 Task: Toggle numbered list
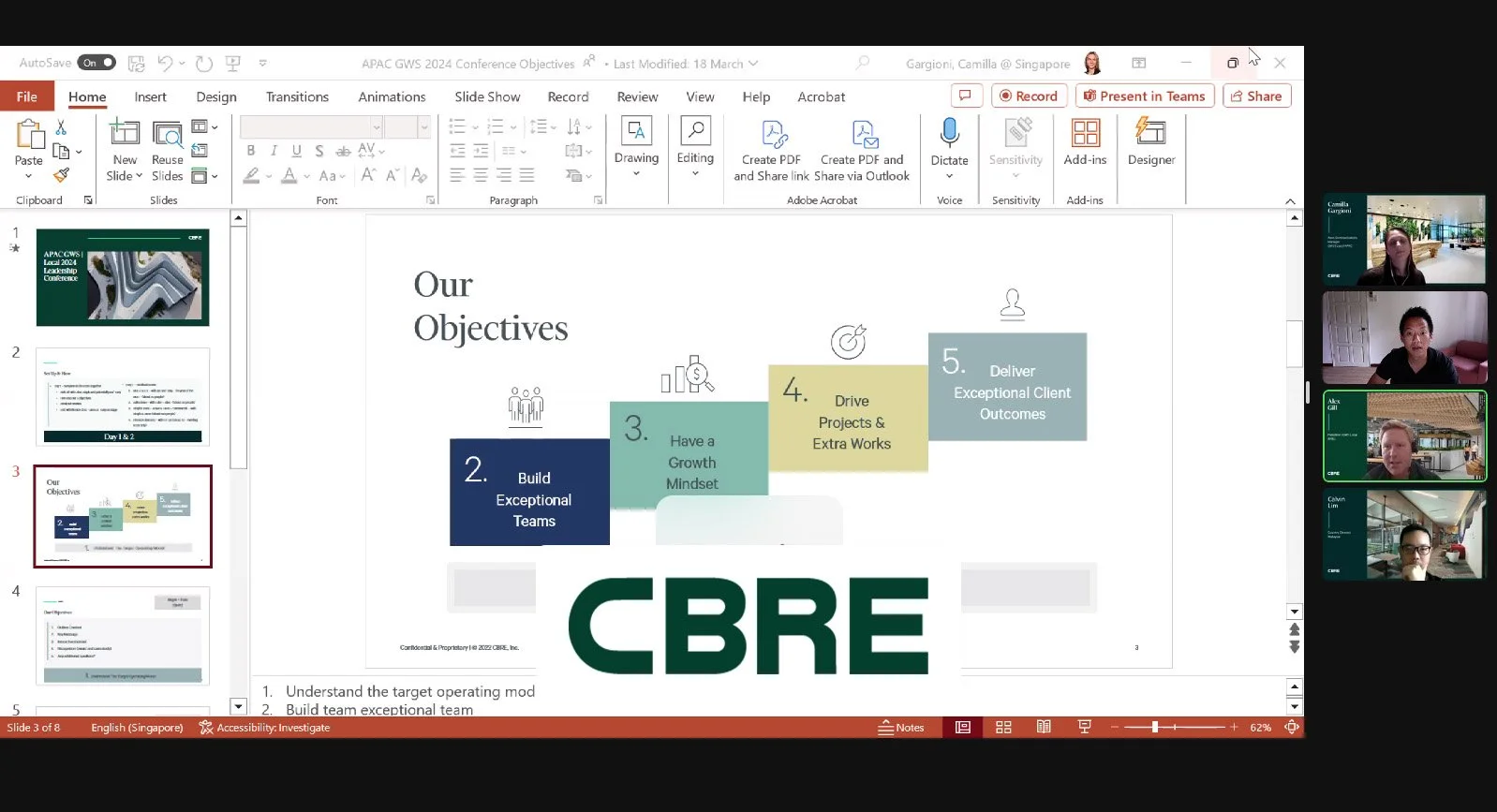click(x=496, y=126)
